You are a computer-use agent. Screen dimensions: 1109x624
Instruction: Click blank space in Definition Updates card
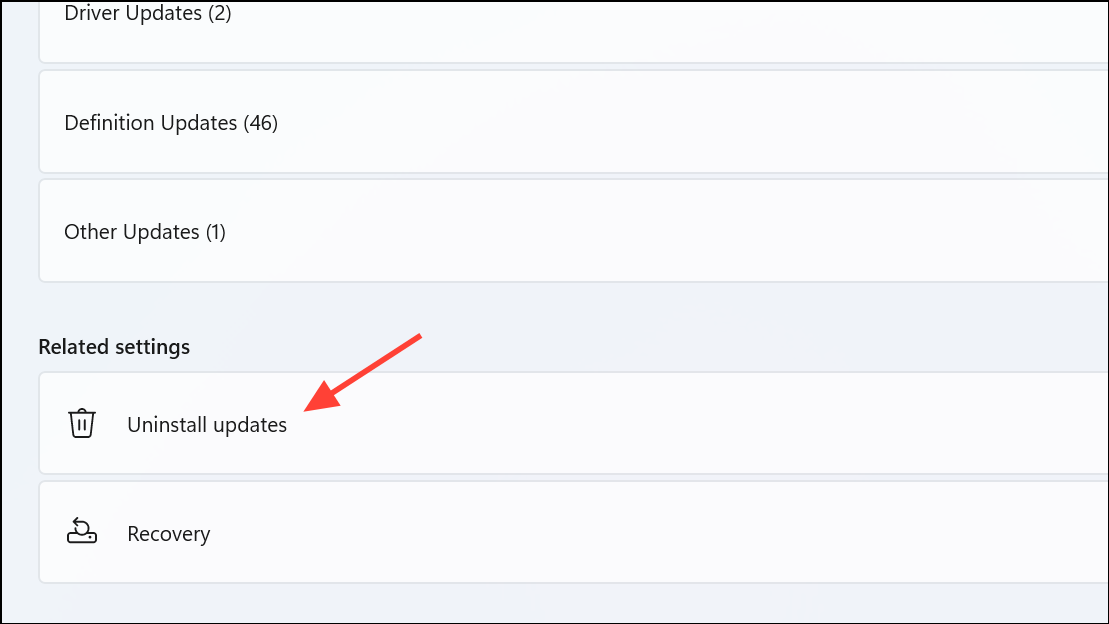point(707,122)
